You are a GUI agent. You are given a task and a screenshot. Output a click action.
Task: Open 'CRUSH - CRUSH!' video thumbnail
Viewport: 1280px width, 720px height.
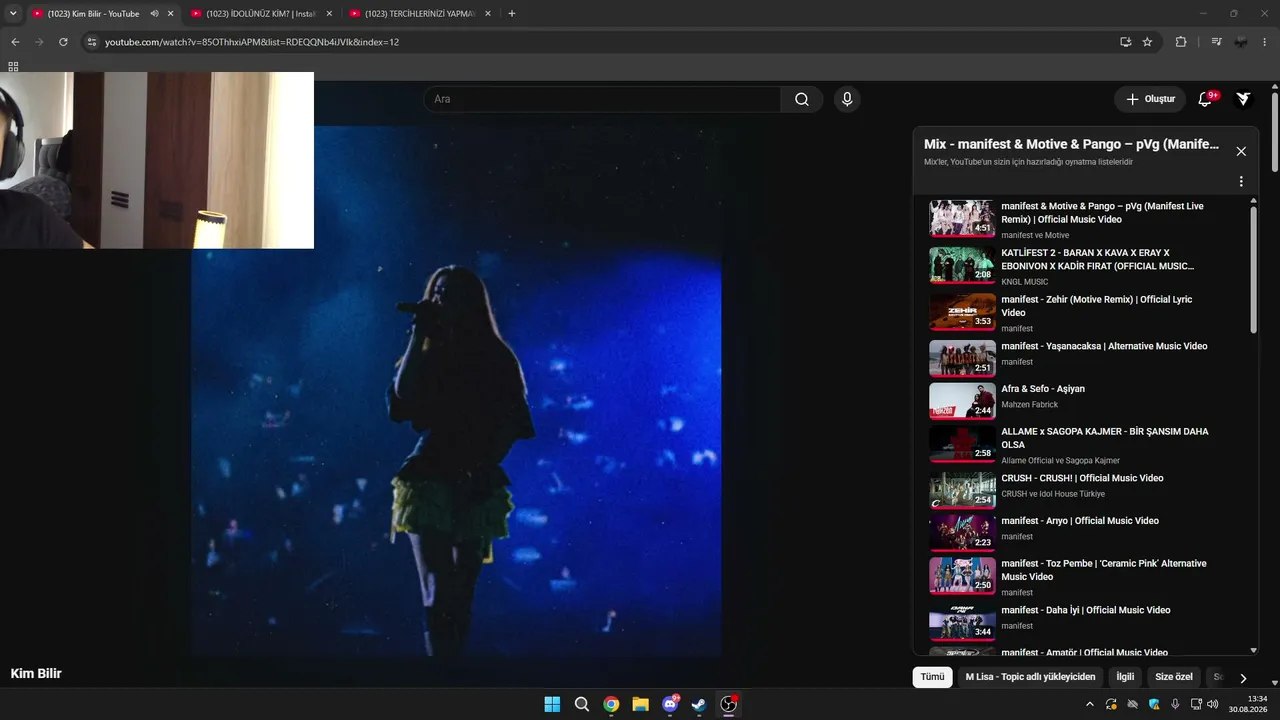pyautogui.click(x=962, y=490)
